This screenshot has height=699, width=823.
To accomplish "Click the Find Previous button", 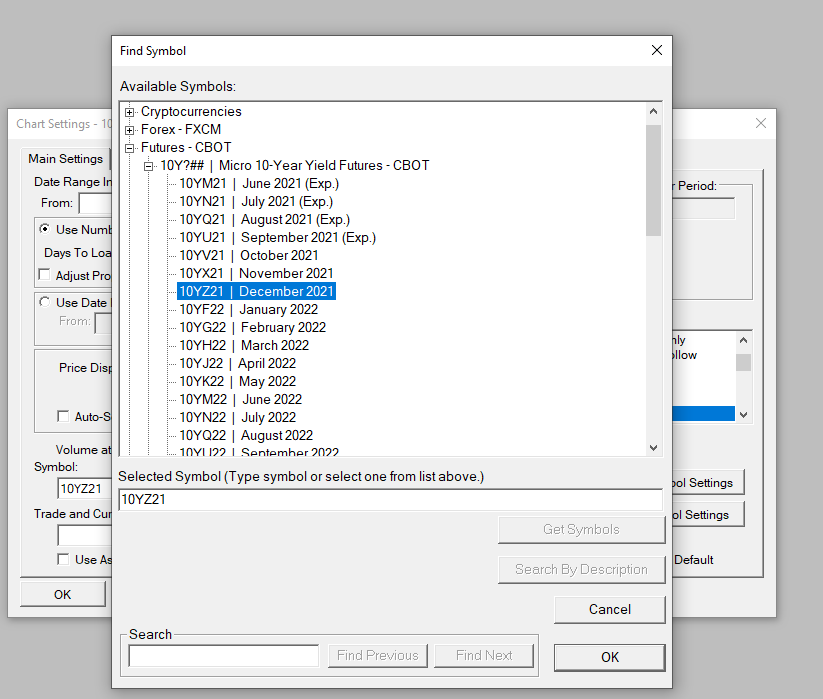I will pos(378,656).
